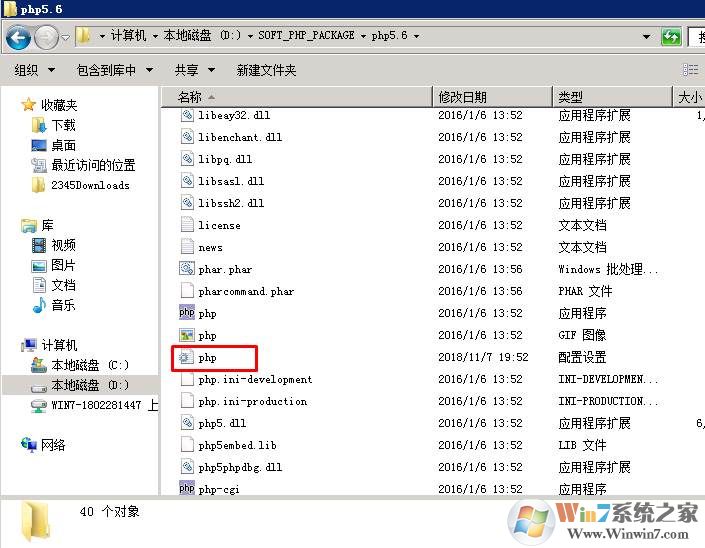Select the news text file icon

tap(187, 247)
